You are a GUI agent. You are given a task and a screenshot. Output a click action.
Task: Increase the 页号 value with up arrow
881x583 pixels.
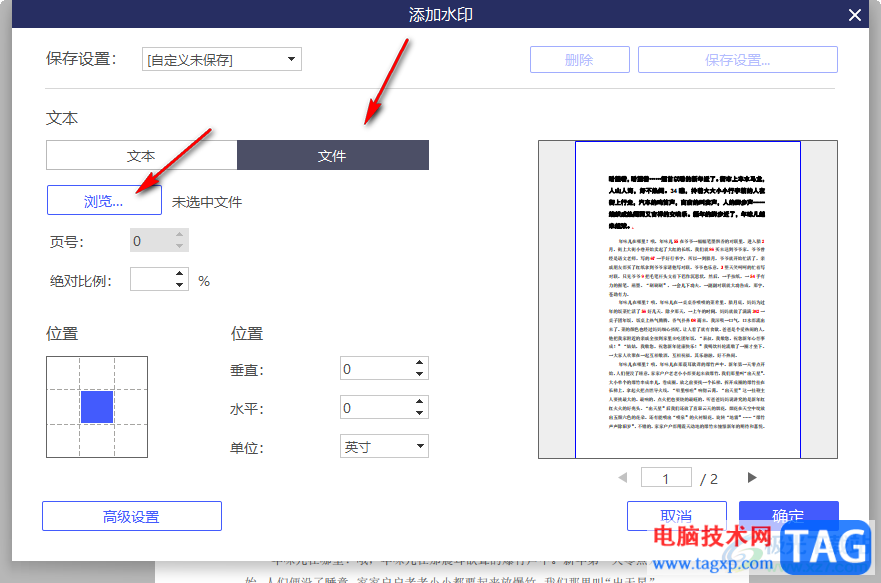pyautogui.click(x=180, y=234)
